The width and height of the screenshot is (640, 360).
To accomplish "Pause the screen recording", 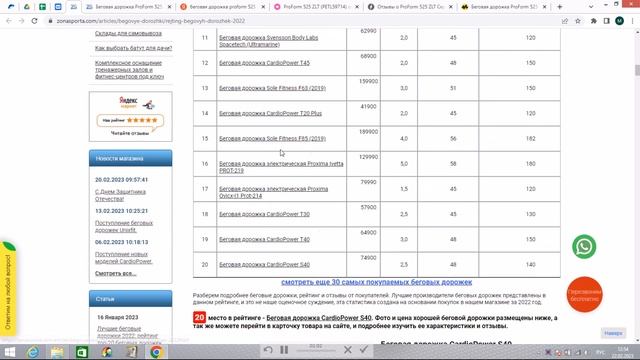I will (284, 350).
